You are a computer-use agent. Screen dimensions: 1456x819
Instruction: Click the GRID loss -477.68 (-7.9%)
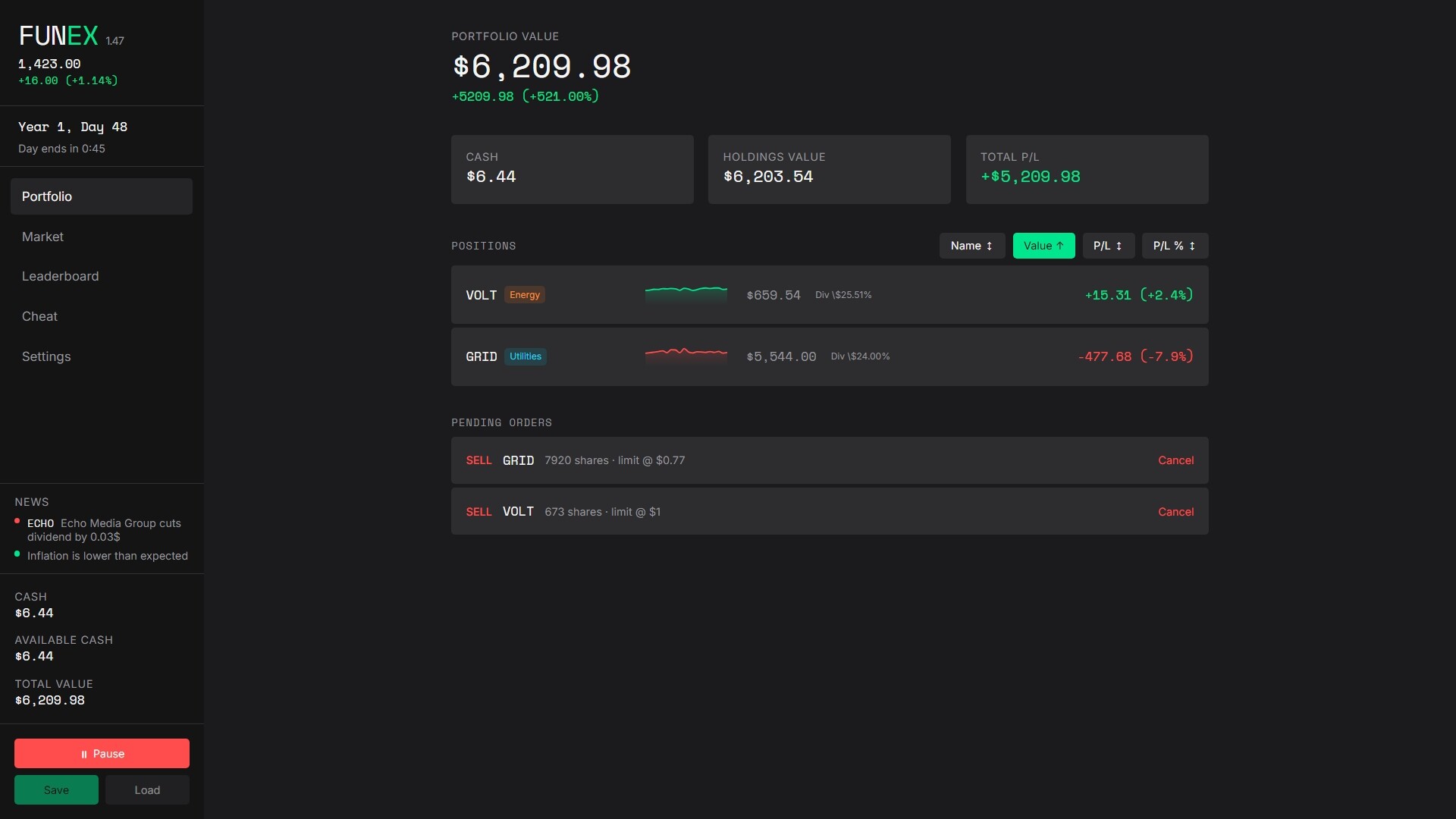(x=1135, y=356)
